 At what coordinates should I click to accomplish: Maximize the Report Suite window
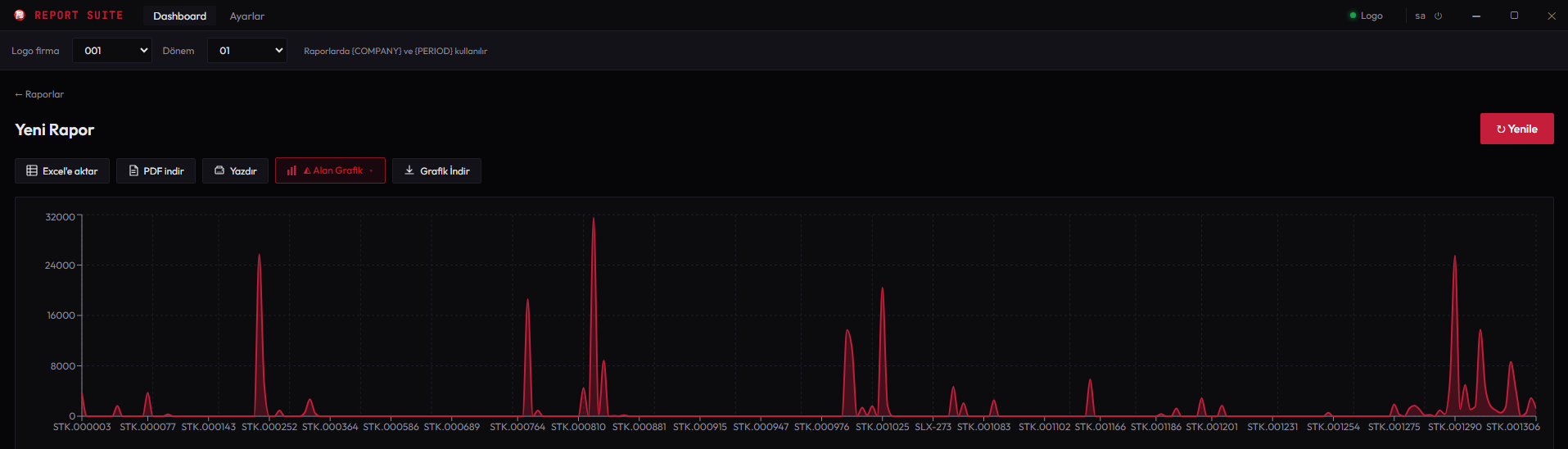click(1514, 16)
